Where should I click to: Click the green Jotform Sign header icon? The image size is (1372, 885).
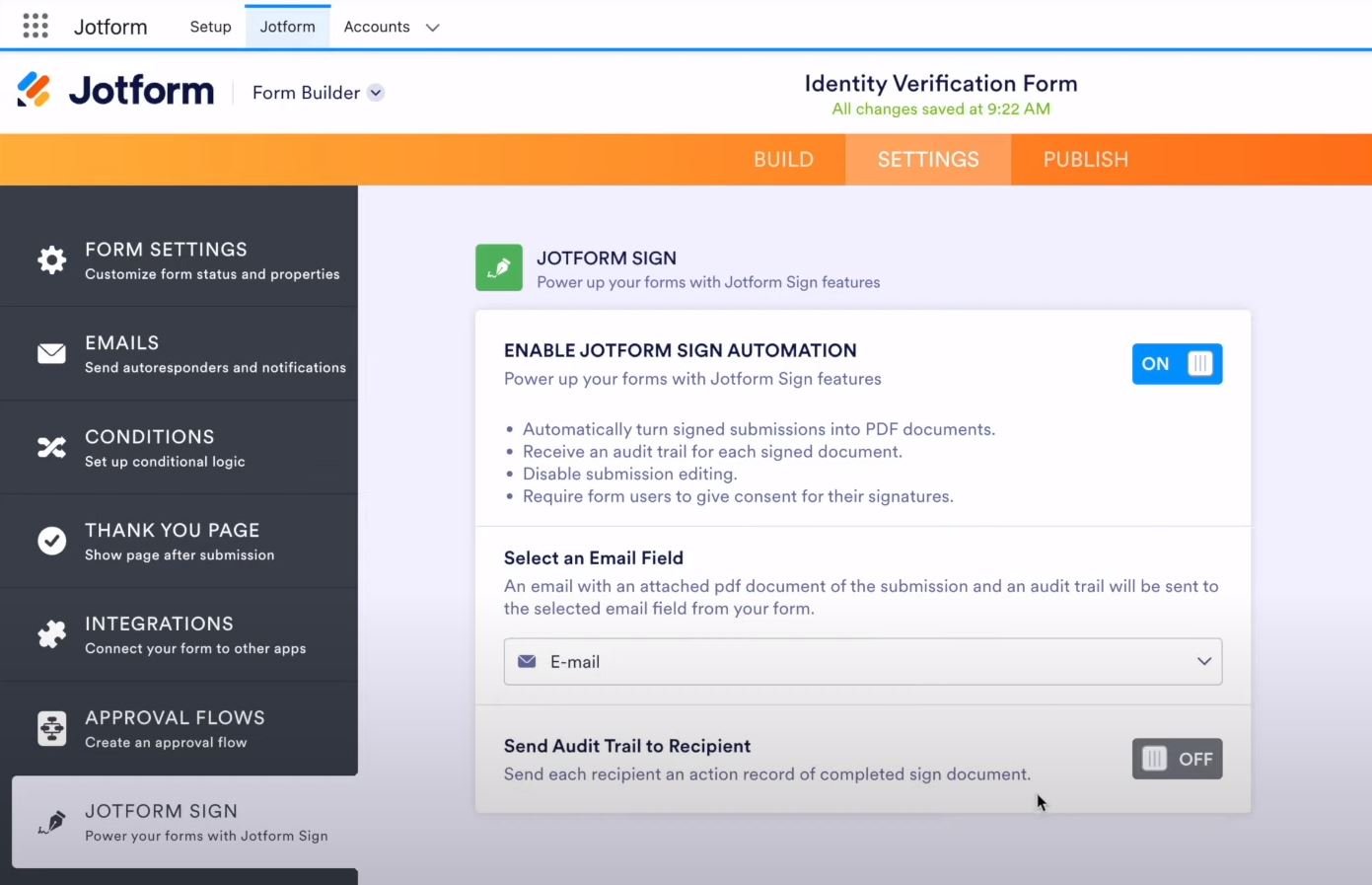click(499, 267)
